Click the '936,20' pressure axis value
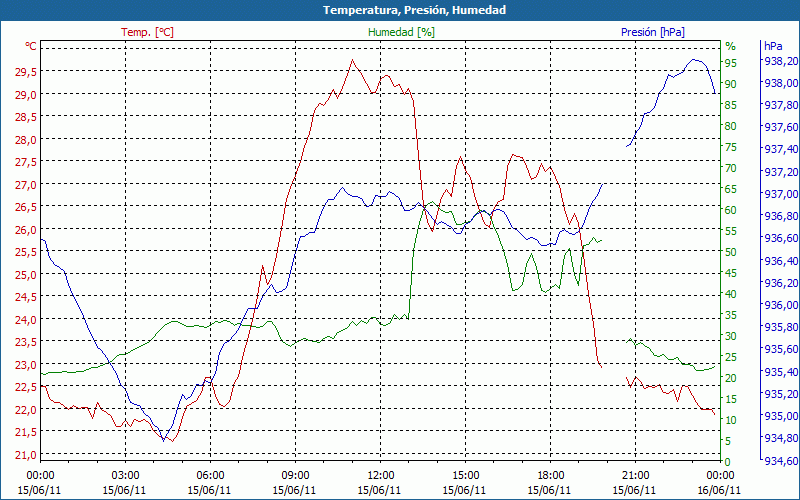This screenshot has height=500, width=800. (x=780, y=283)
